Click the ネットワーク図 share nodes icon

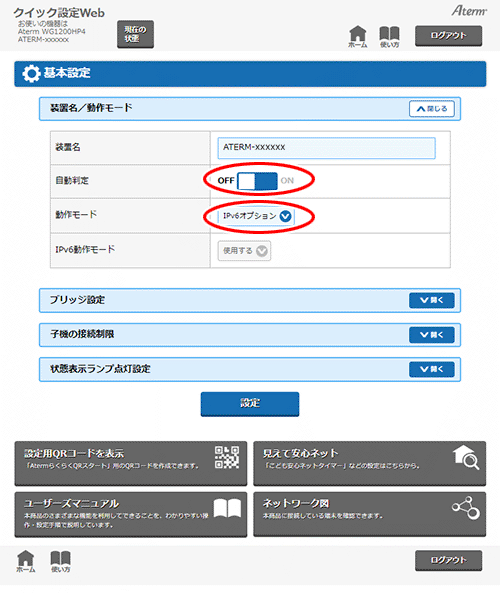[466, 508]
